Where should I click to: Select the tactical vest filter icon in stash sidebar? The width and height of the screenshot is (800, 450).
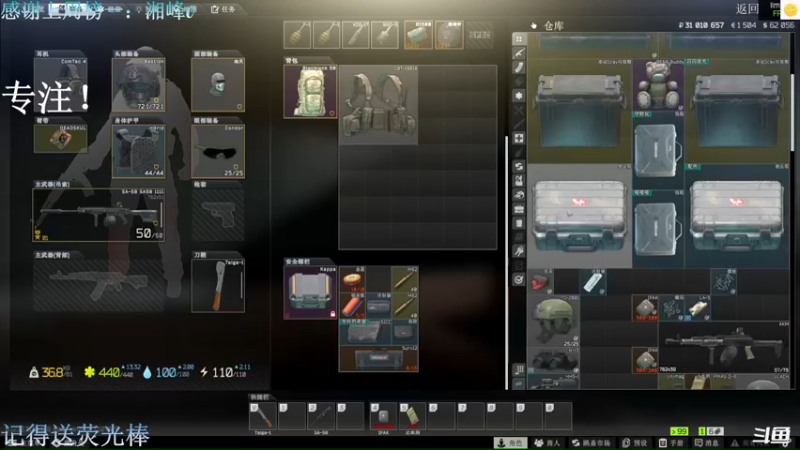[519, 181]
